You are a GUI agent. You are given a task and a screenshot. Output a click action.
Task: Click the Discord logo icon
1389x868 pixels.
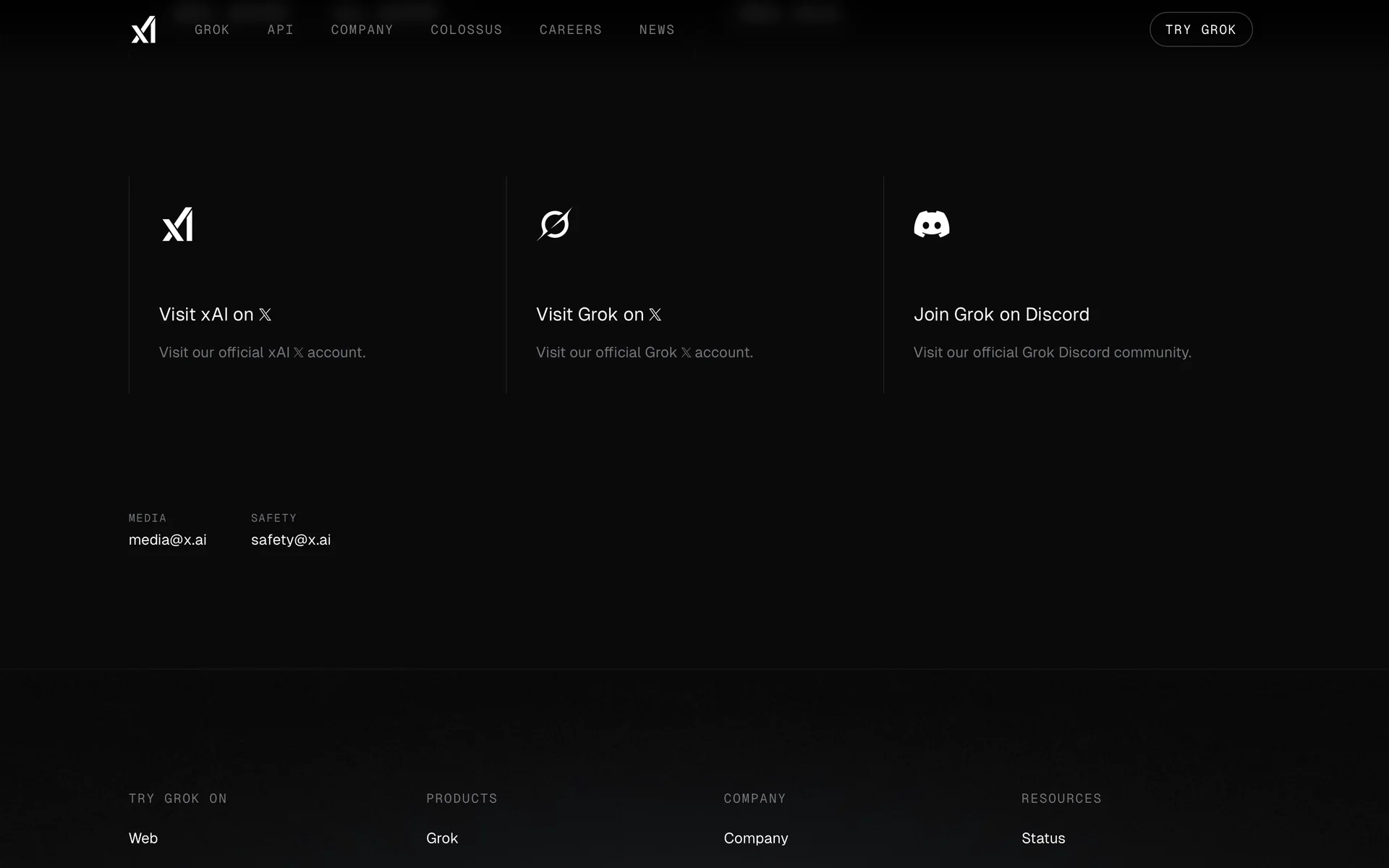pos(931,224)
